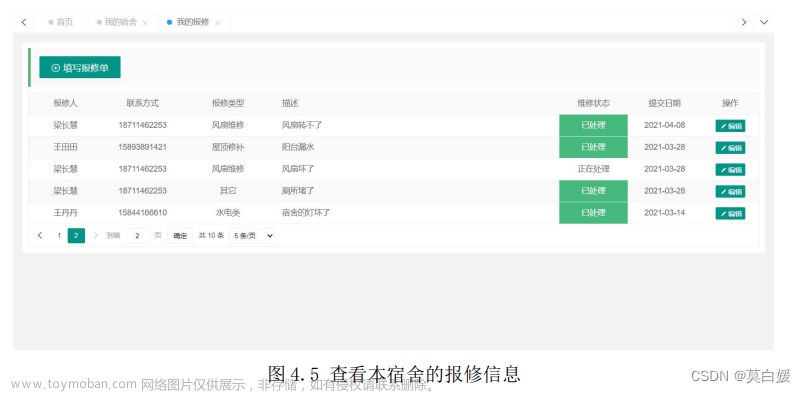Edit the 宿舍的灯坏了 repair record
The height and width of the screenshot is (393, 806).
(730, 213)
